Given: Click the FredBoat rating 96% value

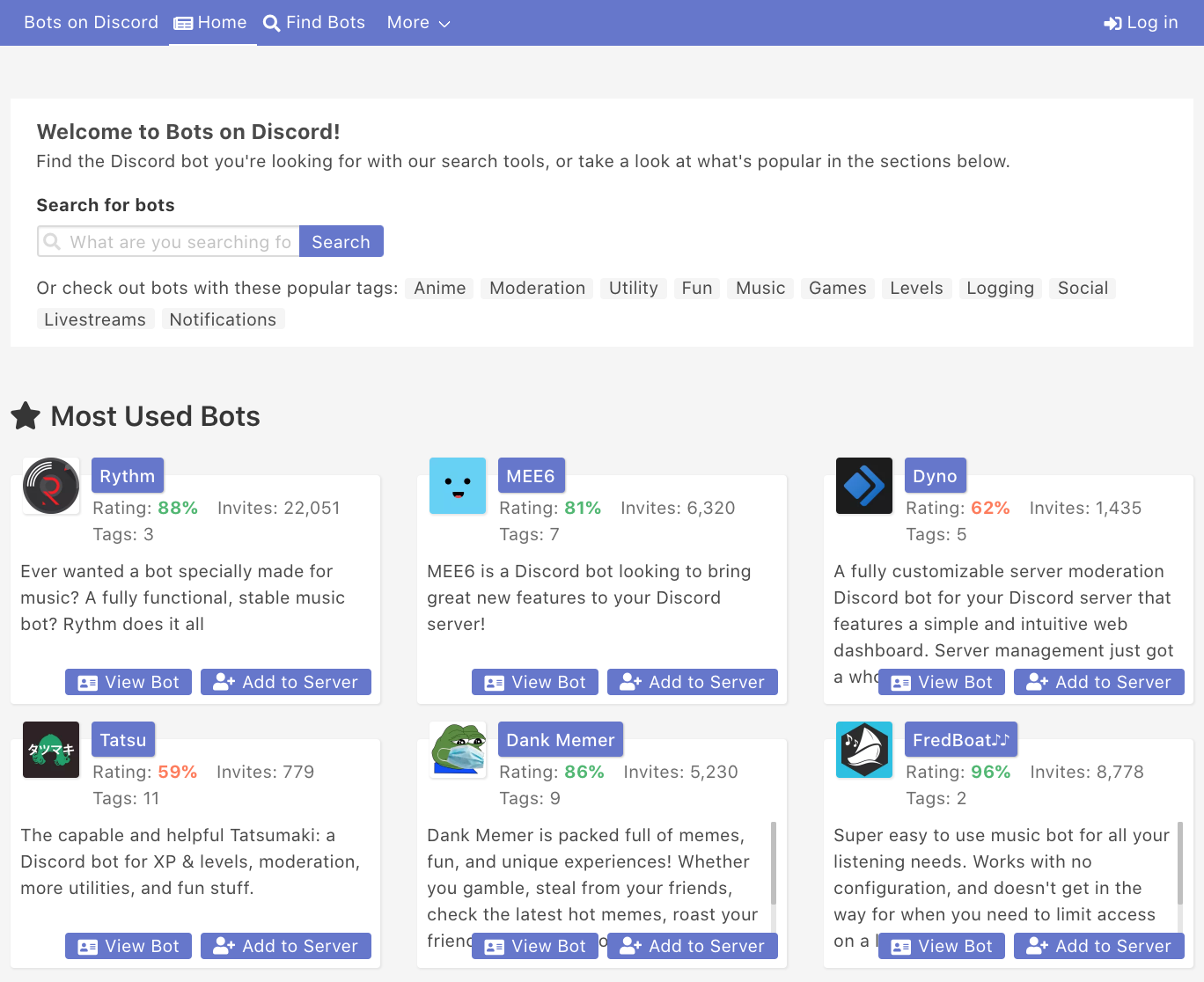Looking at the screenshot, I should pos(991,772).
